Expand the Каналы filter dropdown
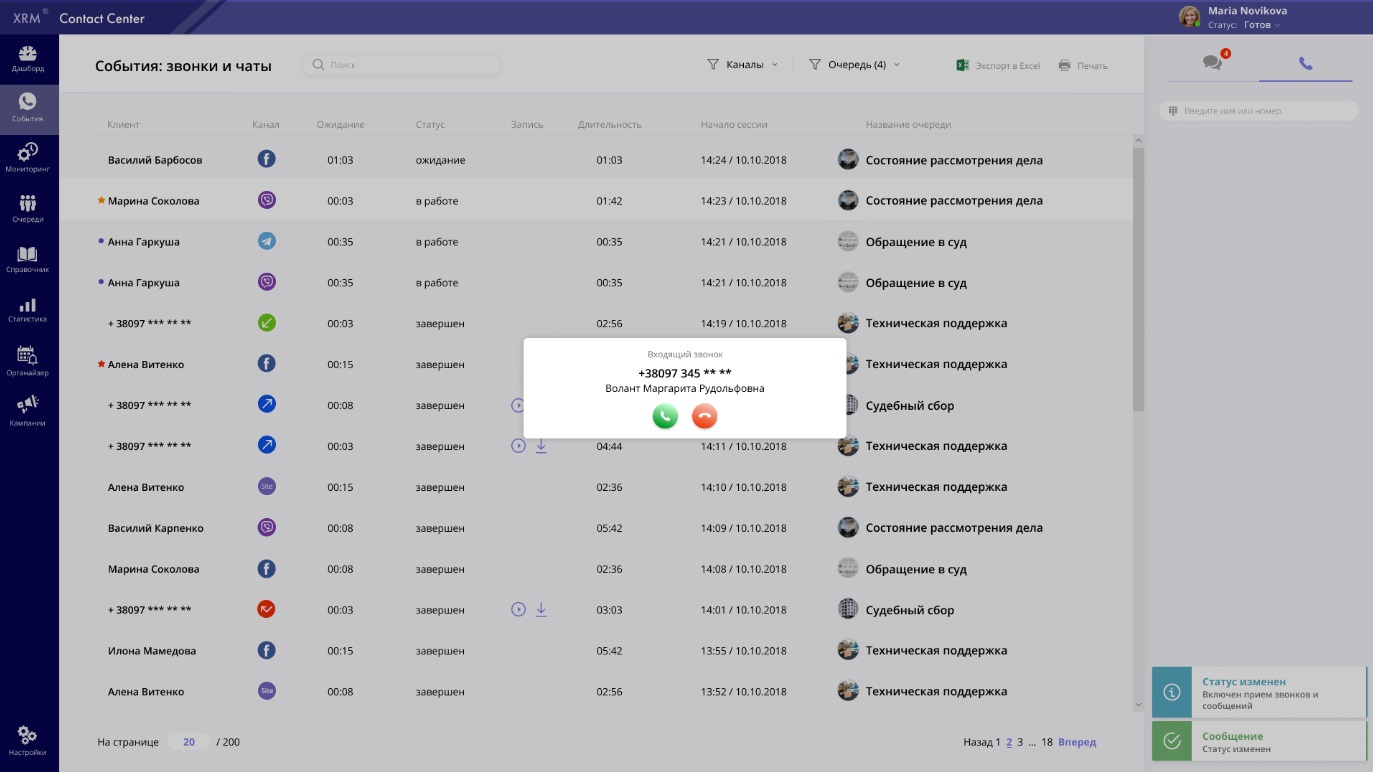The width and height of the screenshot is (1373, 772). pyautogui.click(x=743, y=65)
